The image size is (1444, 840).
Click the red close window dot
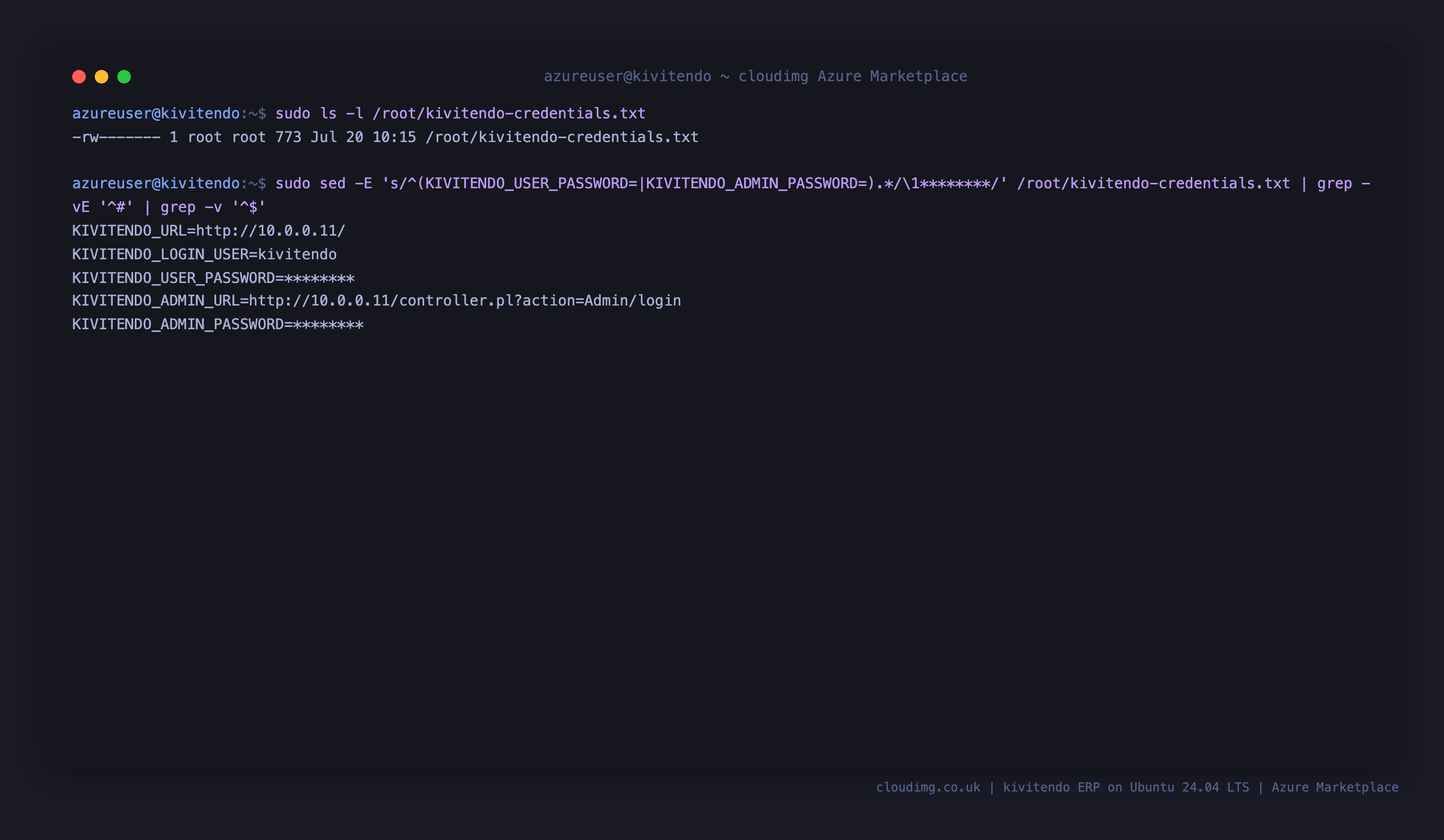pos(79,77)
